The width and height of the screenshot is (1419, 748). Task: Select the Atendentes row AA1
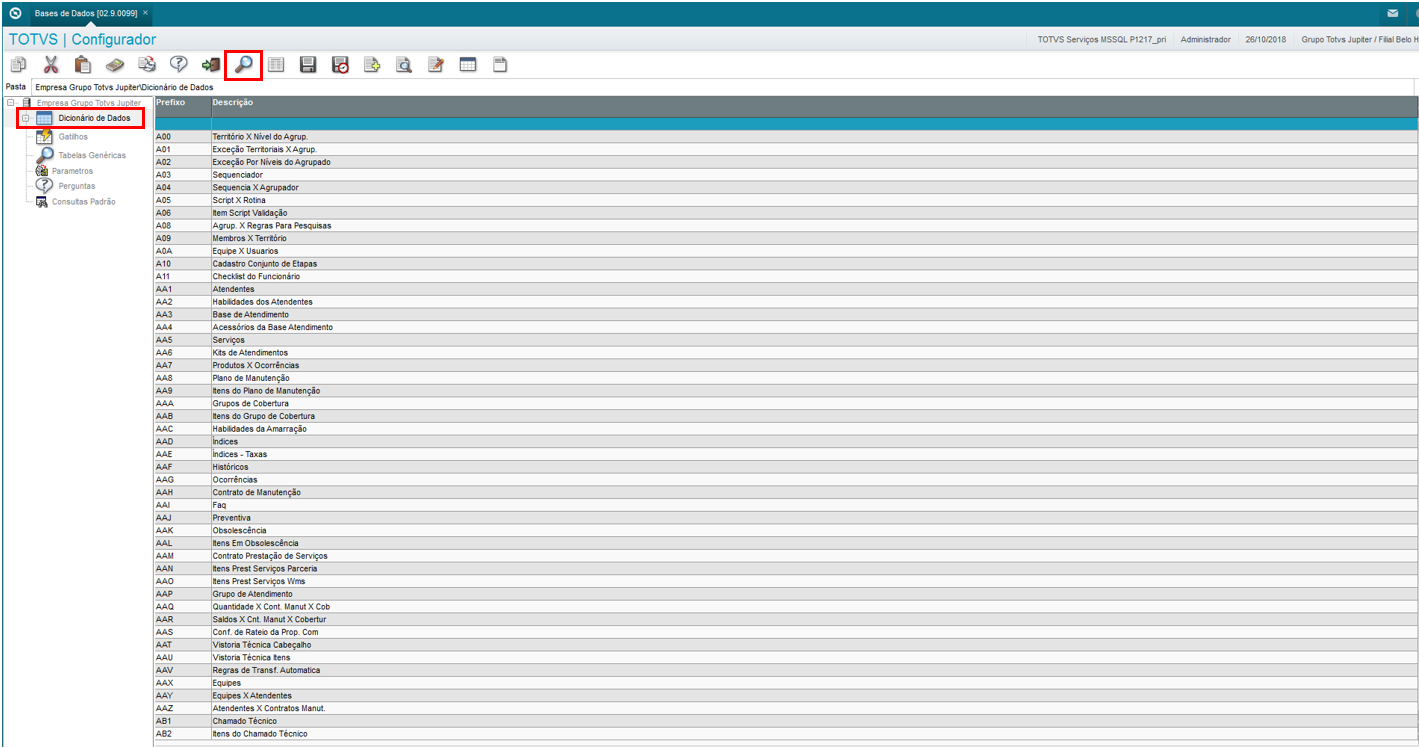pyautogui.click(x=786, y=289)
